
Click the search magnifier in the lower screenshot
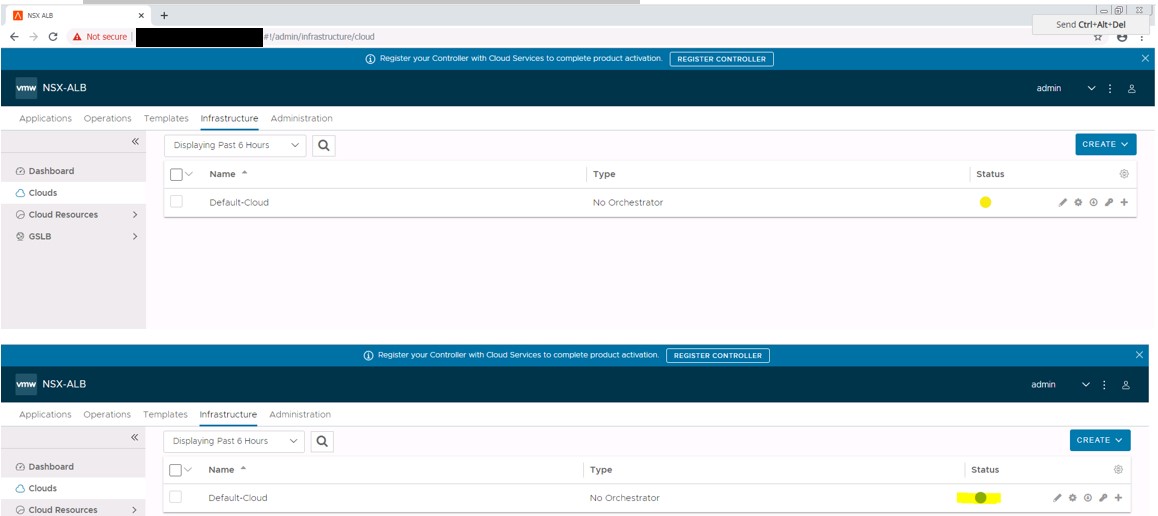pos(322,441)
